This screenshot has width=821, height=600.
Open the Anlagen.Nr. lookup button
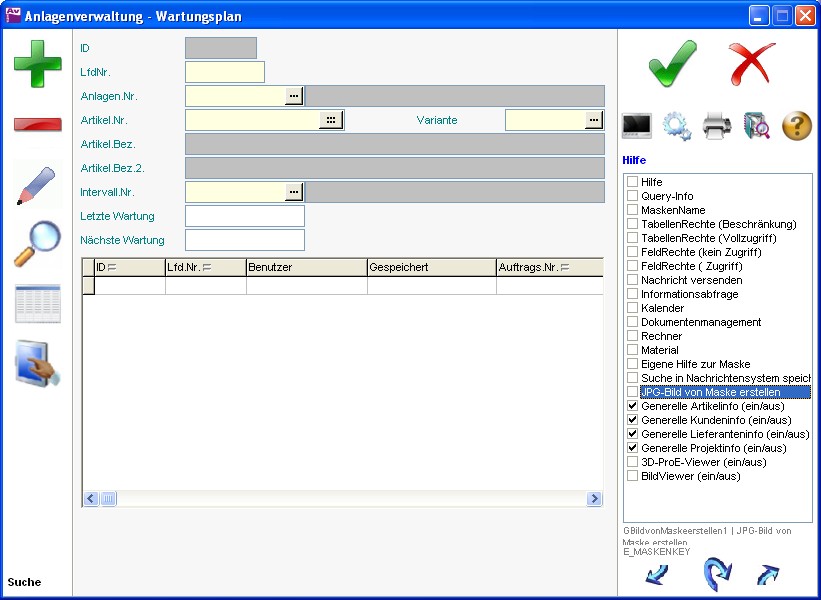click(294, 96)
